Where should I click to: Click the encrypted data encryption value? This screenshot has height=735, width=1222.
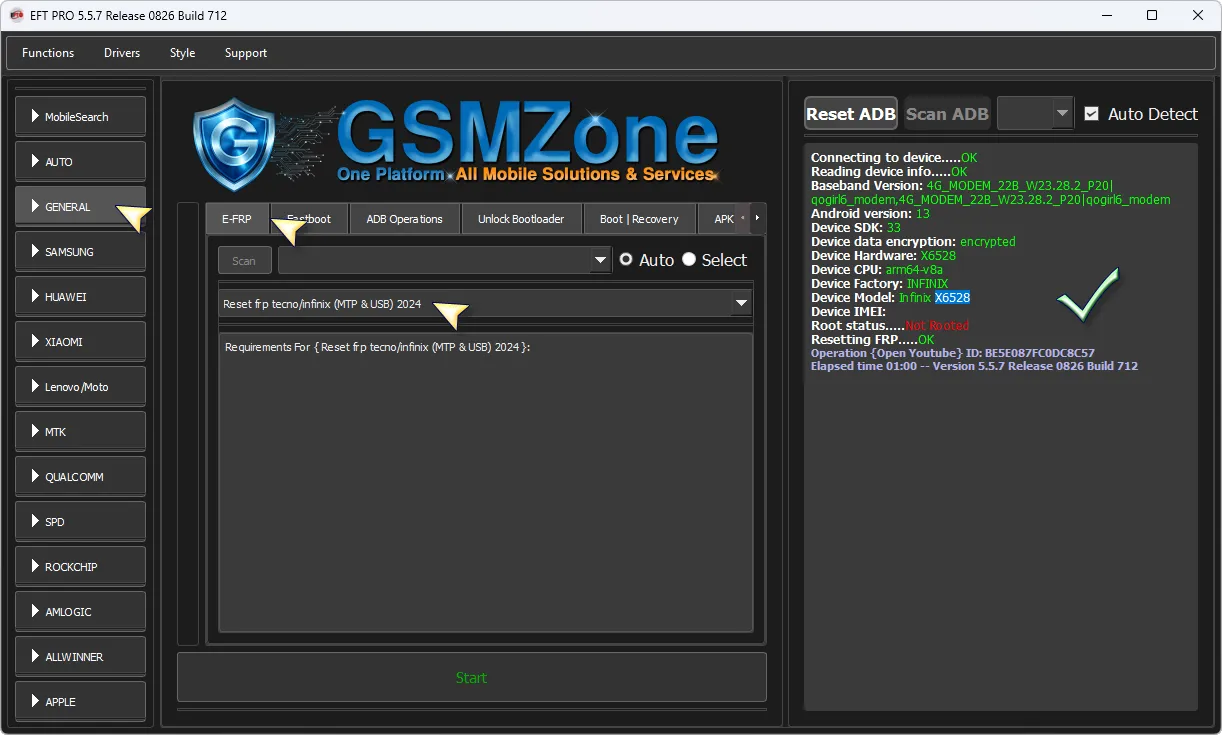pos(987,241)
